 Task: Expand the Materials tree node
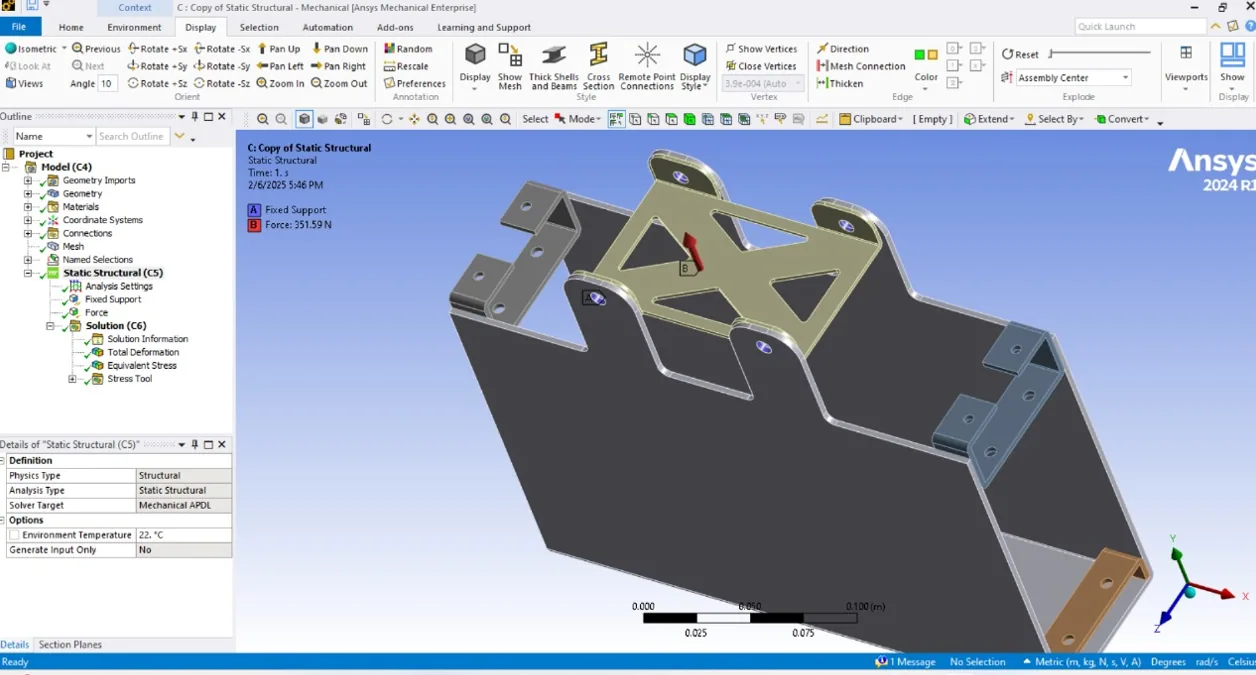28,207
